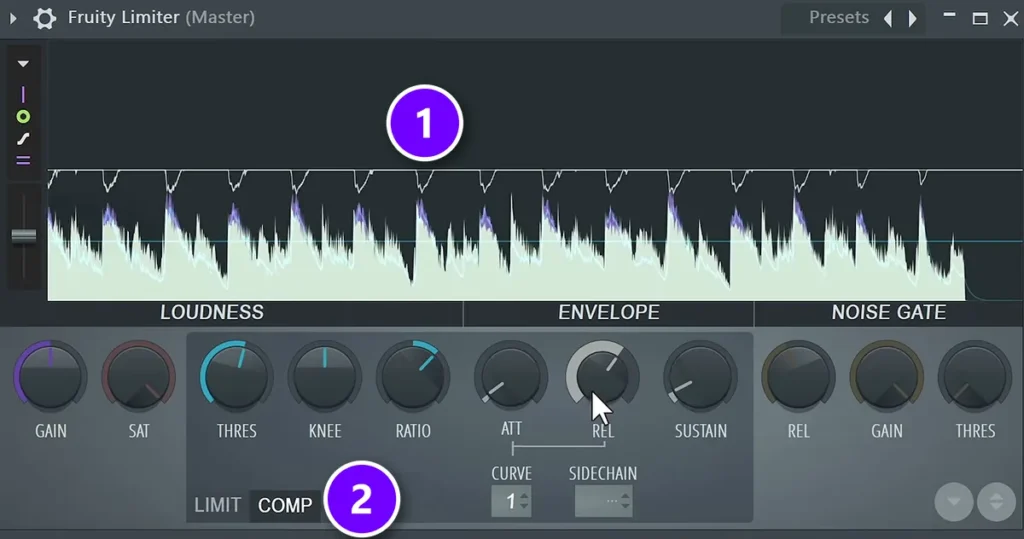Click the SAT saturation knob

[x=138, y=377]
